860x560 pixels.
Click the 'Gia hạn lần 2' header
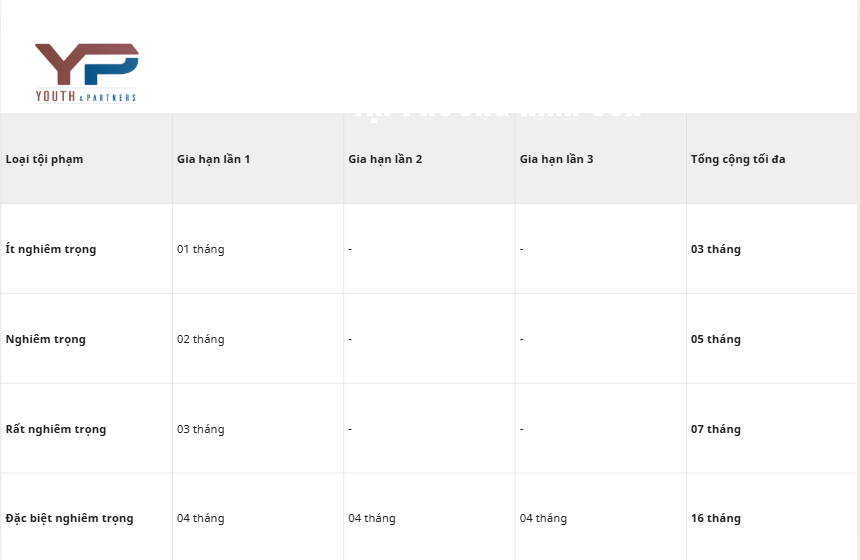[385, 159]
